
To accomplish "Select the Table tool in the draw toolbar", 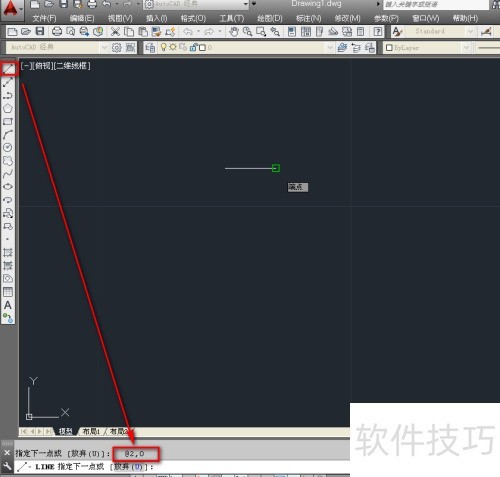I will tap(8, 292).
